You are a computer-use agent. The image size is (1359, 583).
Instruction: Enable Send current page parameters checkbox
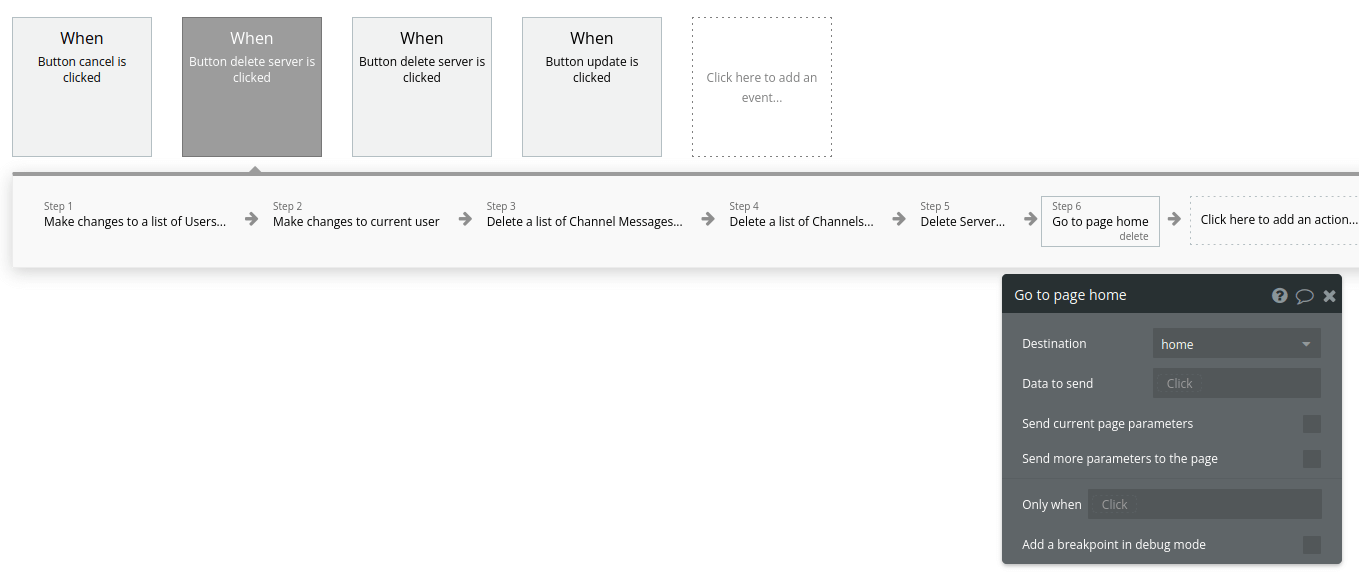(1311, 424)
